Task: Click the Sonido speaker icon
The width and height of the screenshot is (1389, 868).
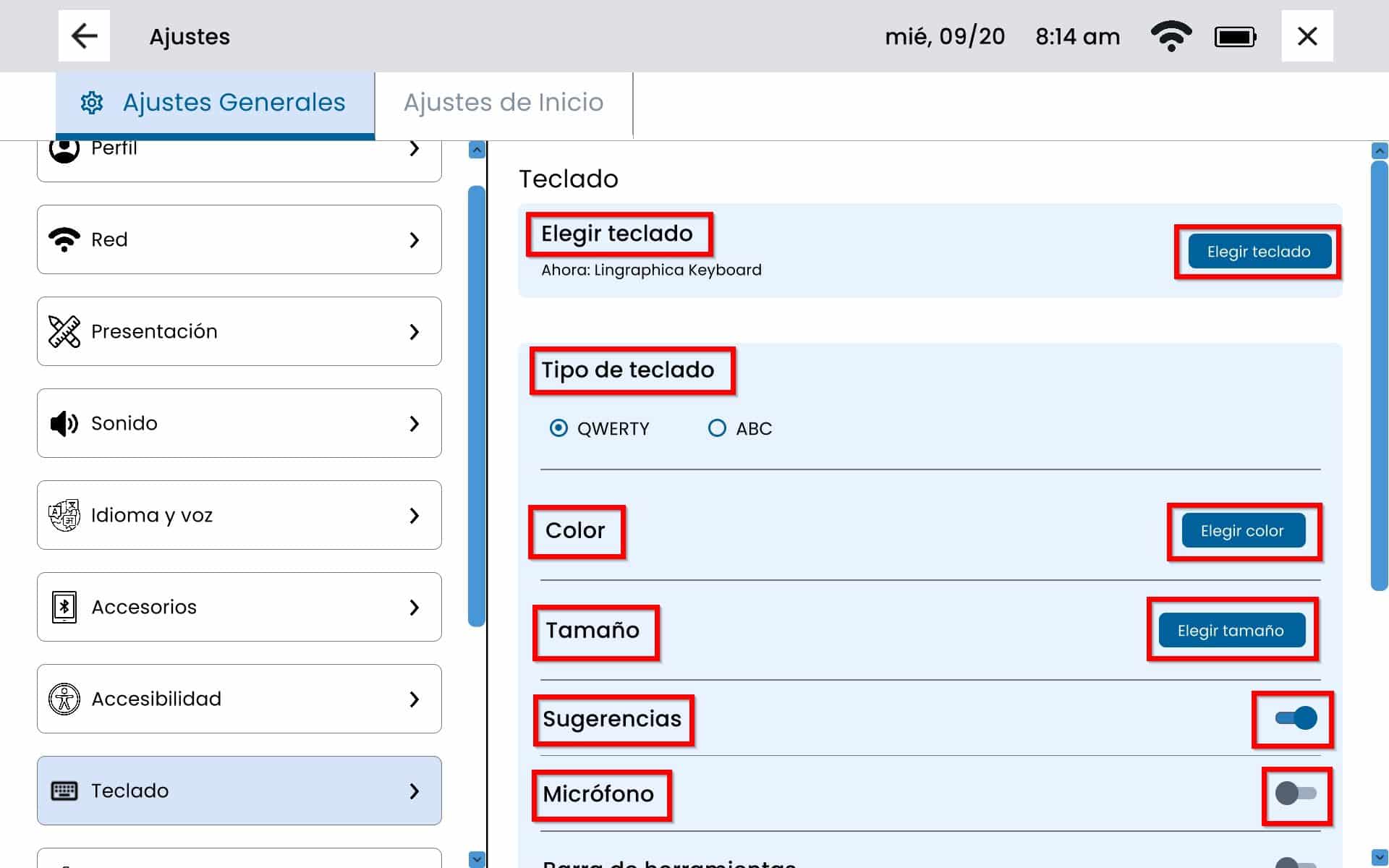Action: pos(64,423)
